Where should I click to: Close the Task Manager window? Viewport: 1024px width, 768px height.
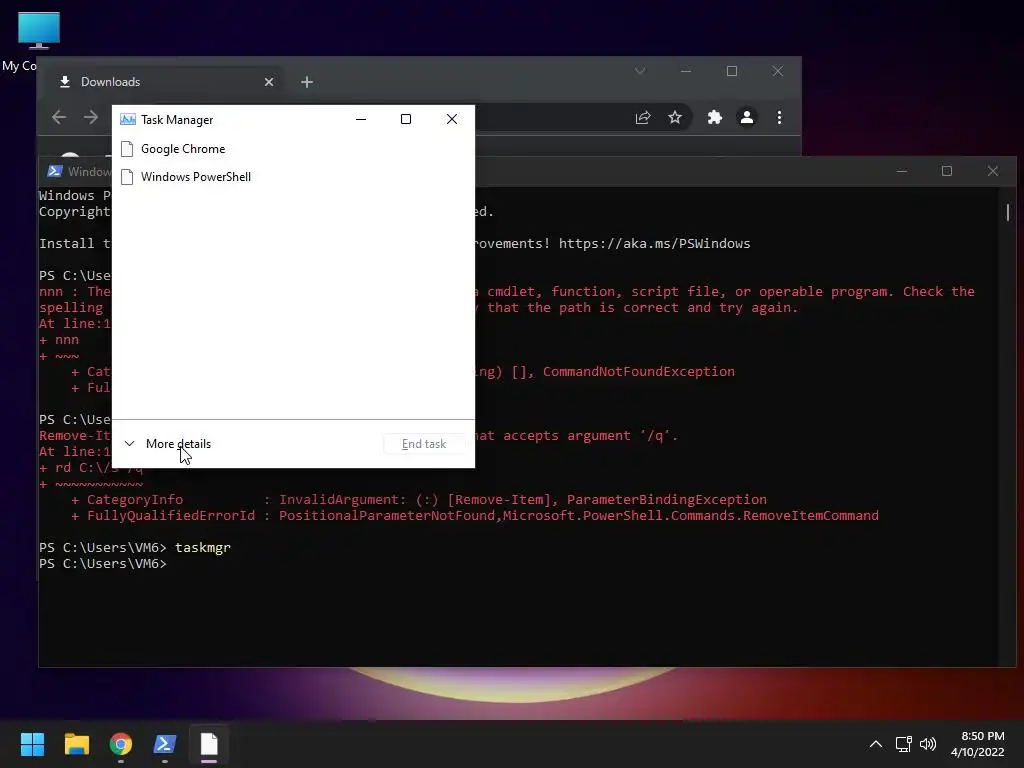[x=452, y=120]
